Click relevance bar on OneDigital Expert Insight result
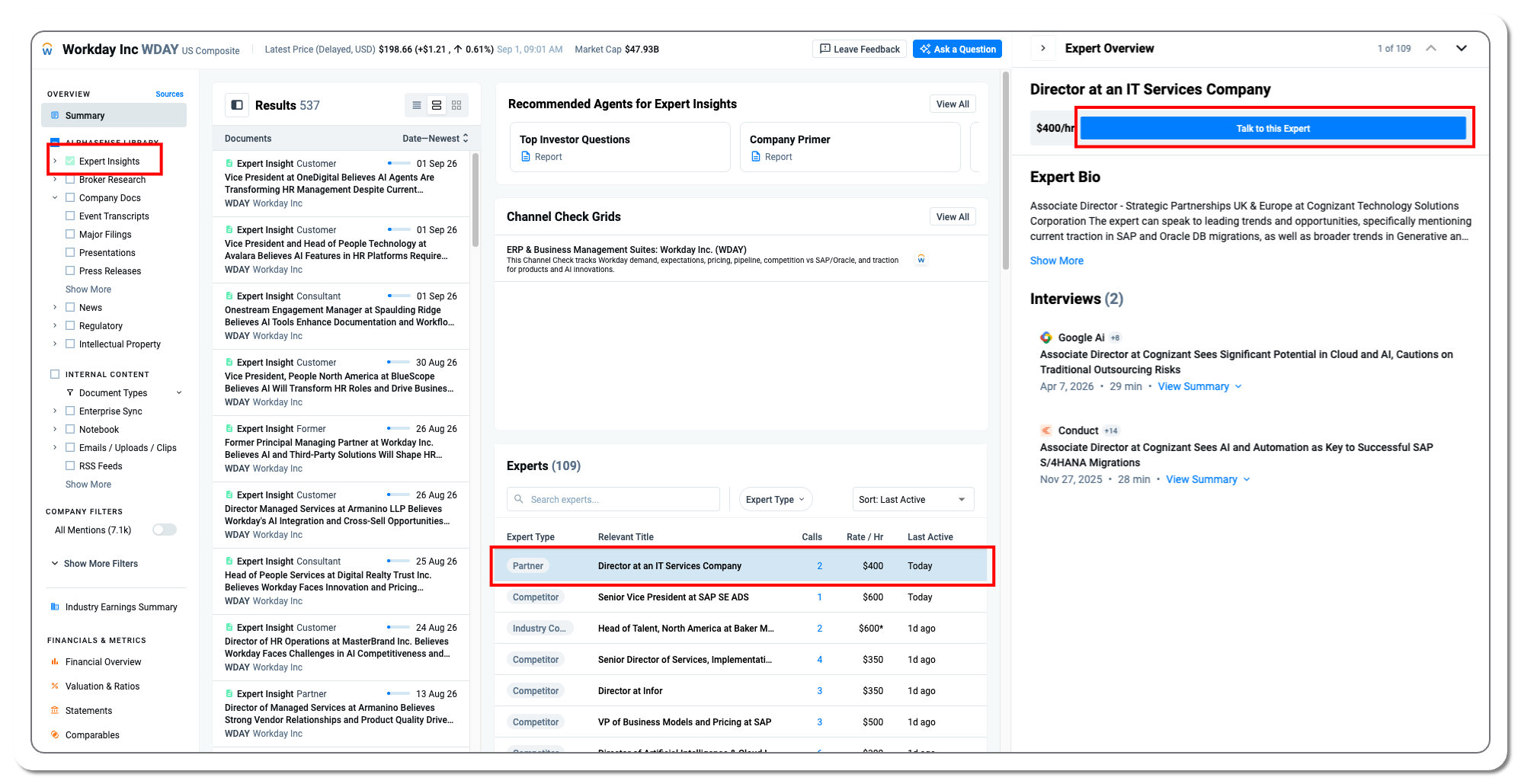The height and width of the screenshot is (784, 1521). (x=399, y=163)
